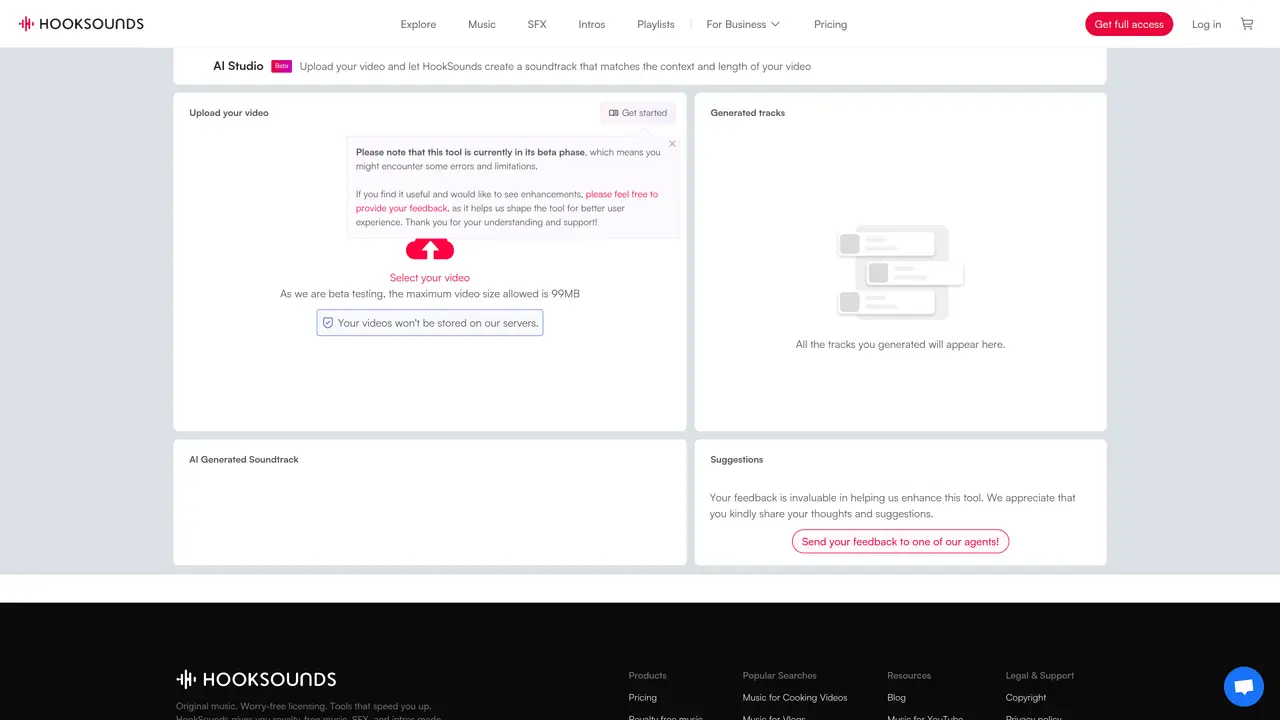Click 'All the tracks you generated will appear here.'
Viewport: 1280px width, 720px height.
[900, 344]
